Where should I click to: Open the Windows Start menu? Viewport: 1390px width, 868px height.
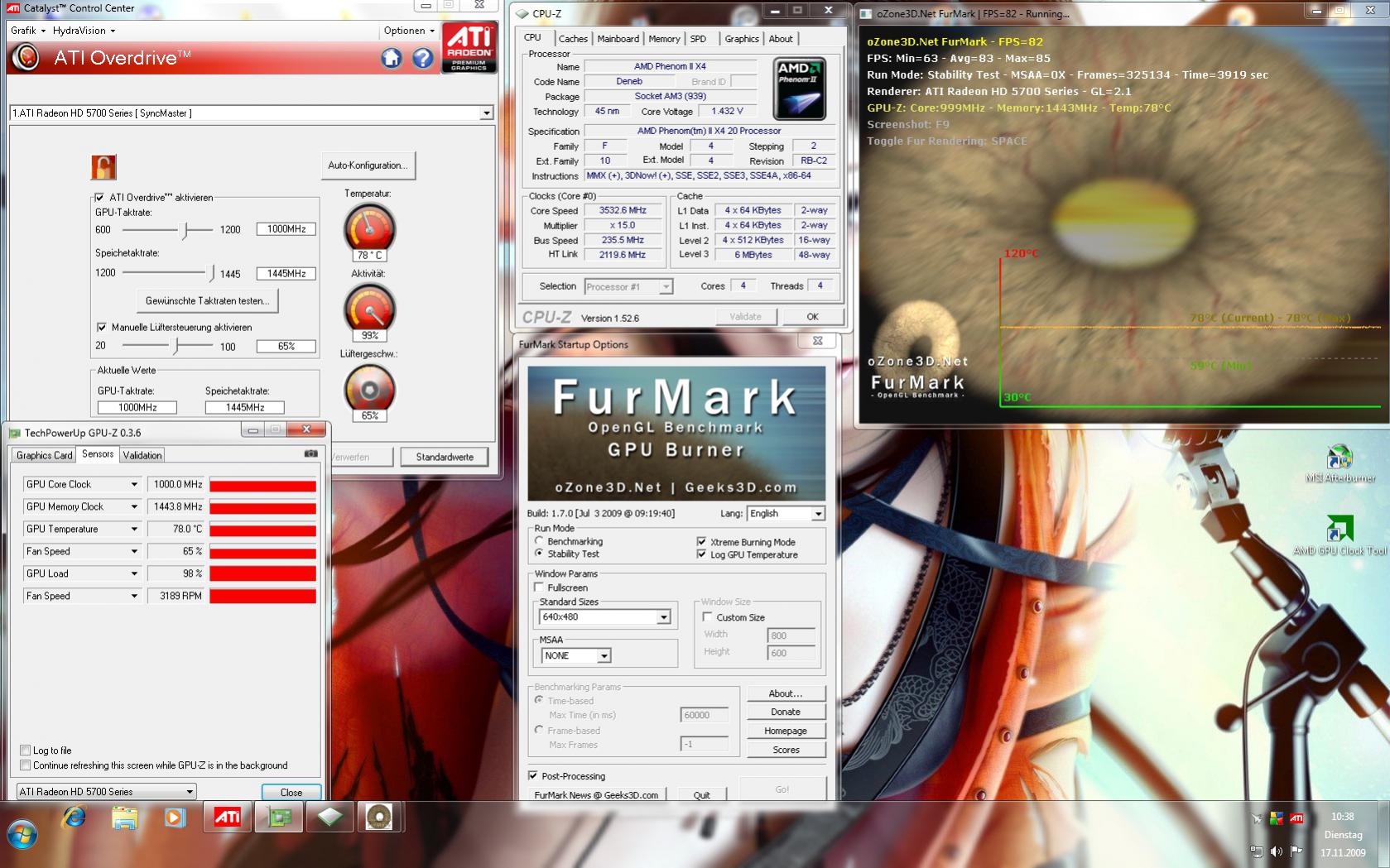[22, 836]
